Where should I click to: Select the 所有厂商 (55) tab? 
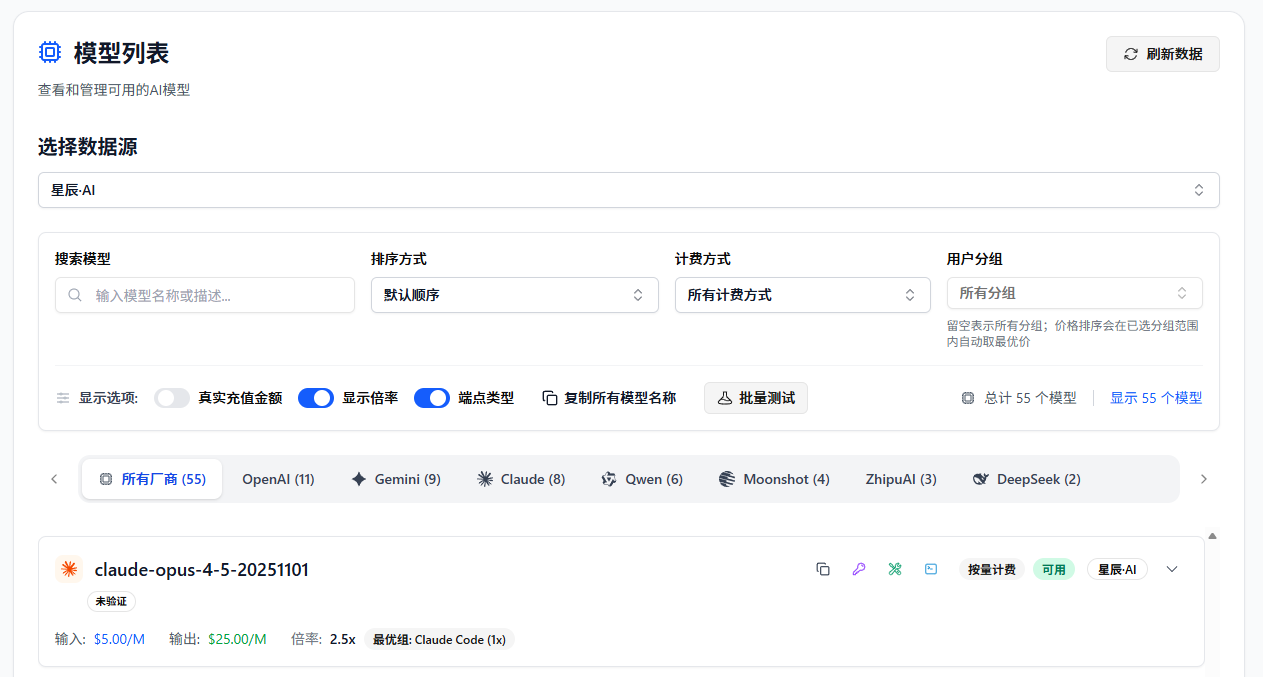(152, 479)
